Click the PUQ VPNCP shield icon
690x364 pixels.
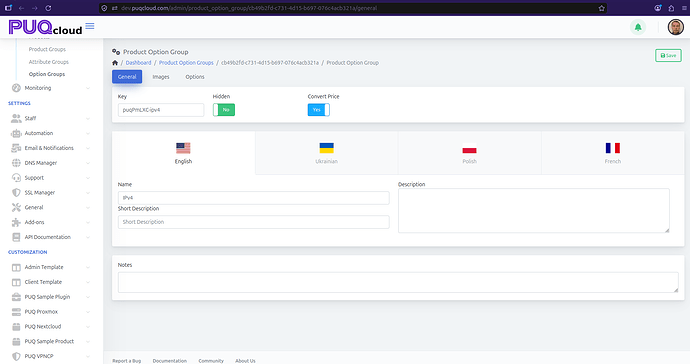point(16,357)
